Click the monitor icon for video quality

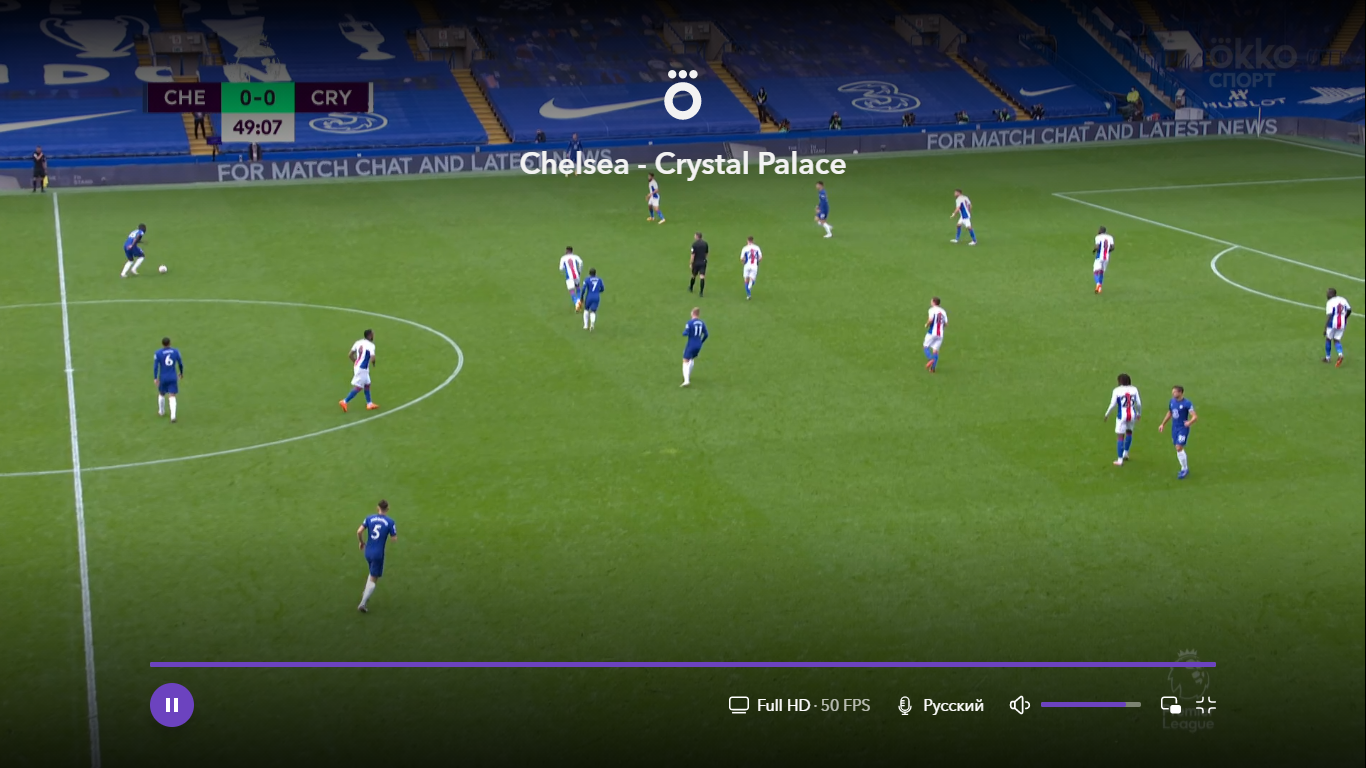pos(739,705)
